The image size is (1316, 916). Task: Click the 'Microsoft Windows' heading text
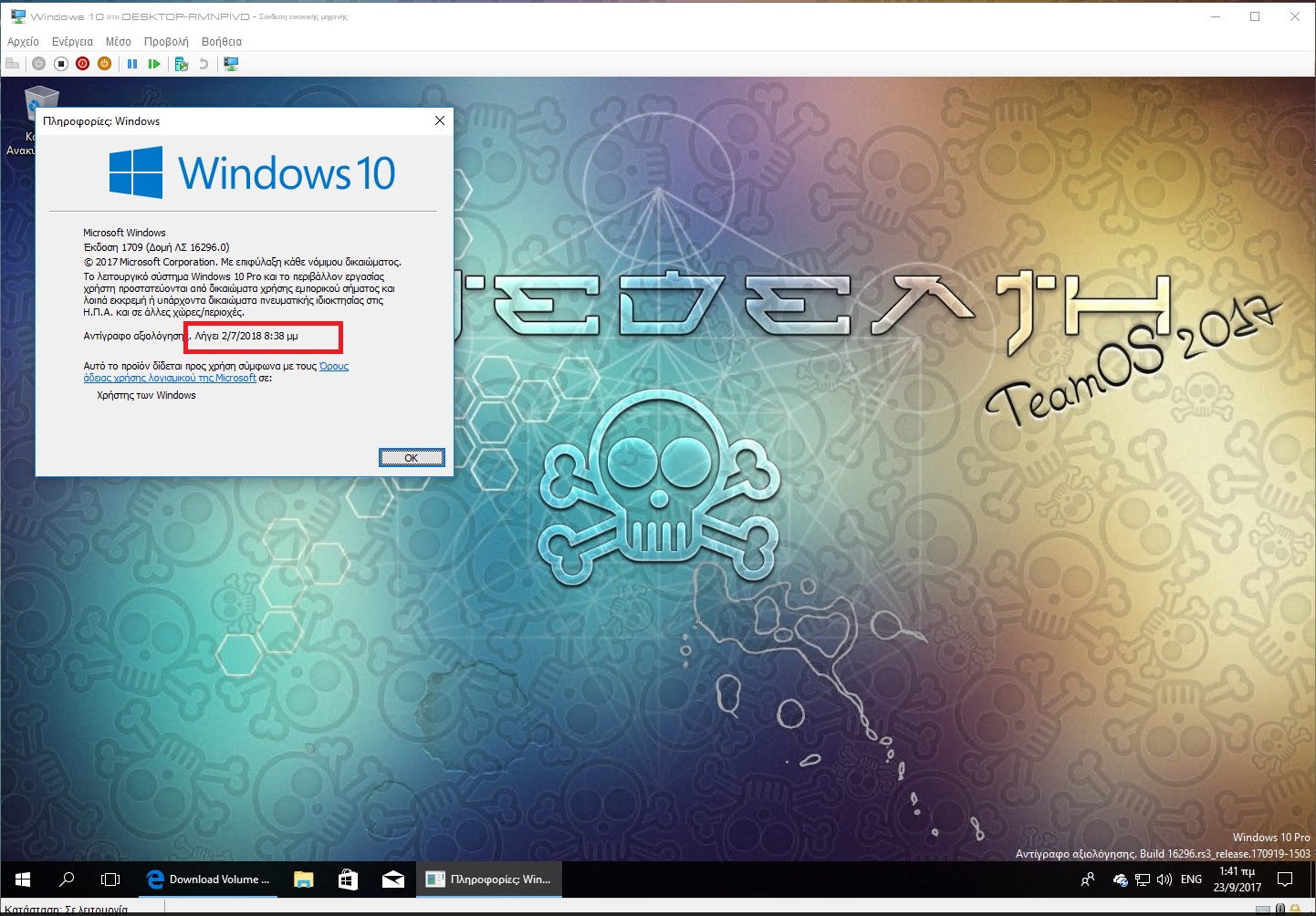pyautogui.click(x=124, y=233)
